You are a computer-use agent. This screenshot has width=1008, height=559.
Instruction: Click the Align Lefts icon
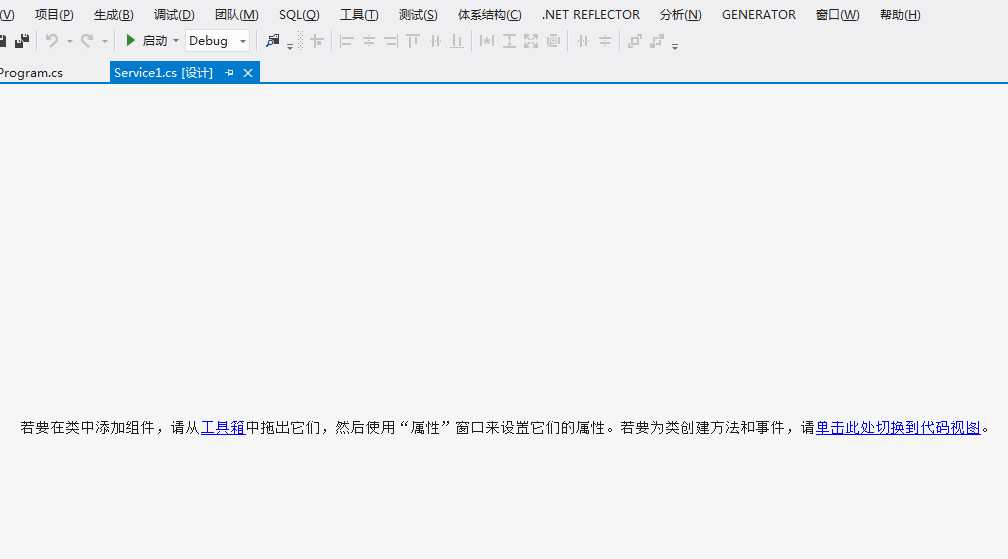[346, 41]
